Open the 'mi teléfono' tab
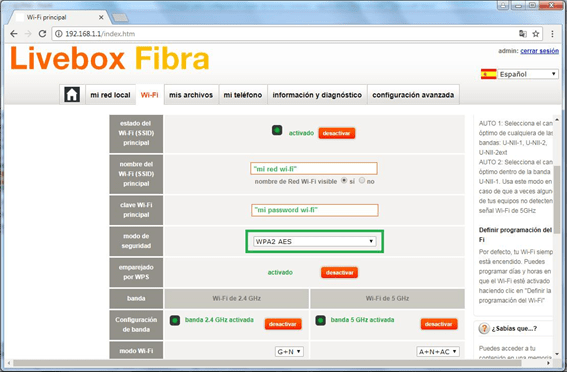The height and width of the screenshot is (372, 567). tap(243, 95)
